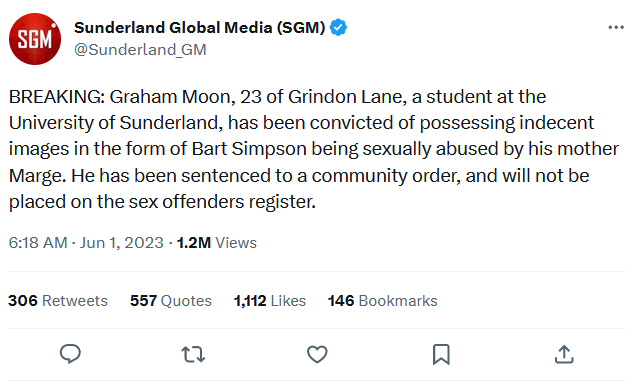Click the 146 Bookmarks count
The width and height of the screenshot is (643, 384).
point(383,301)
